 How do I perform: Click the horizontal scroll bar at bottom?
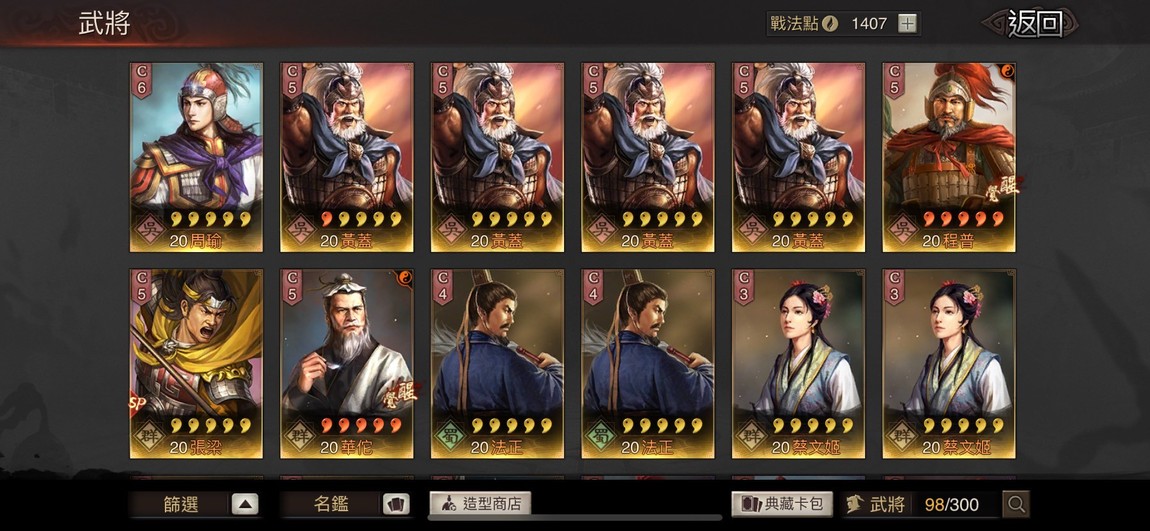[574, 518]
